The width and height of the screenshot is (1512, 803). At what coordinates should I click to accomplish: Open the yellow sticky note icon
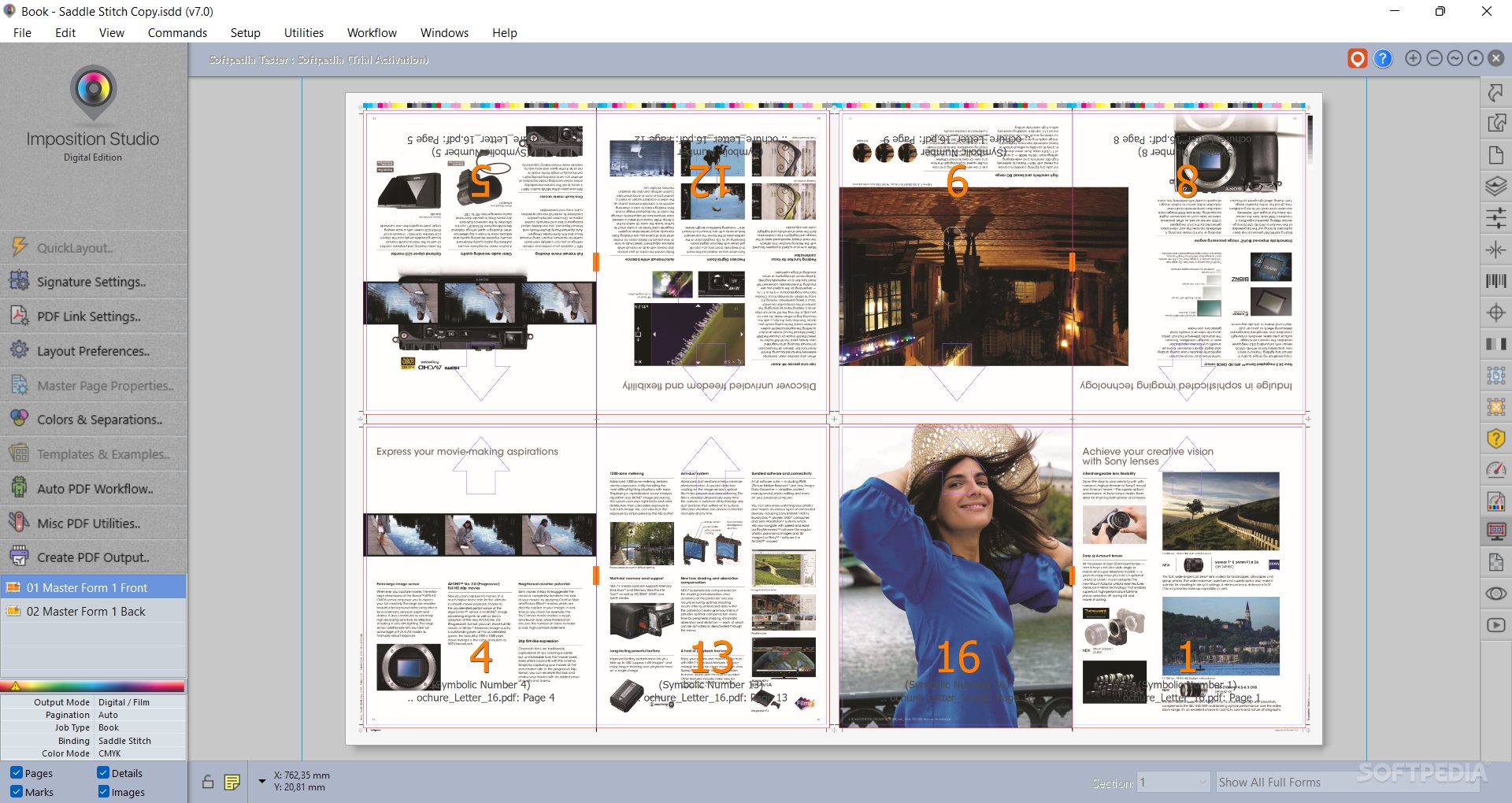232,782
